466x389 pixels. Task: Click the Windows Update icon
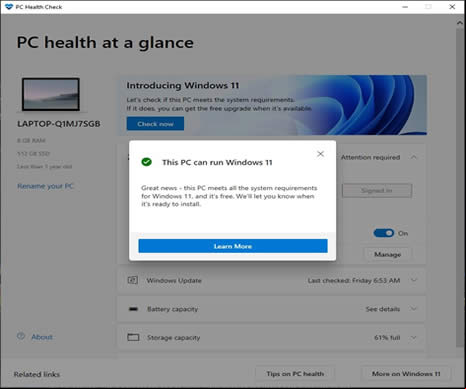pos(133,280)
